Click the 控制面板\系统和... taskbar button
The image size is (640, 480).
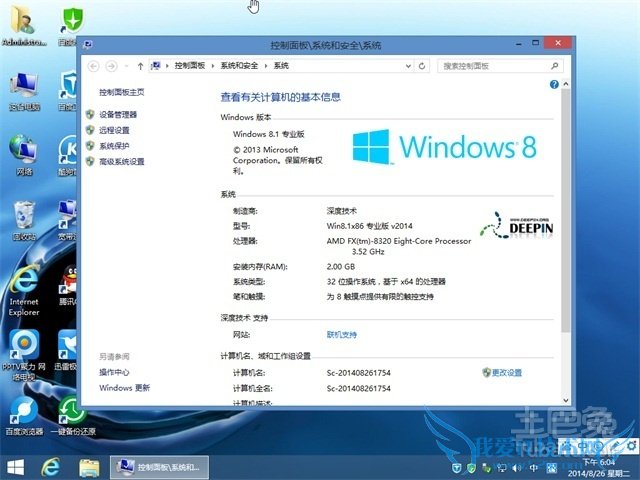pos(160,467)
